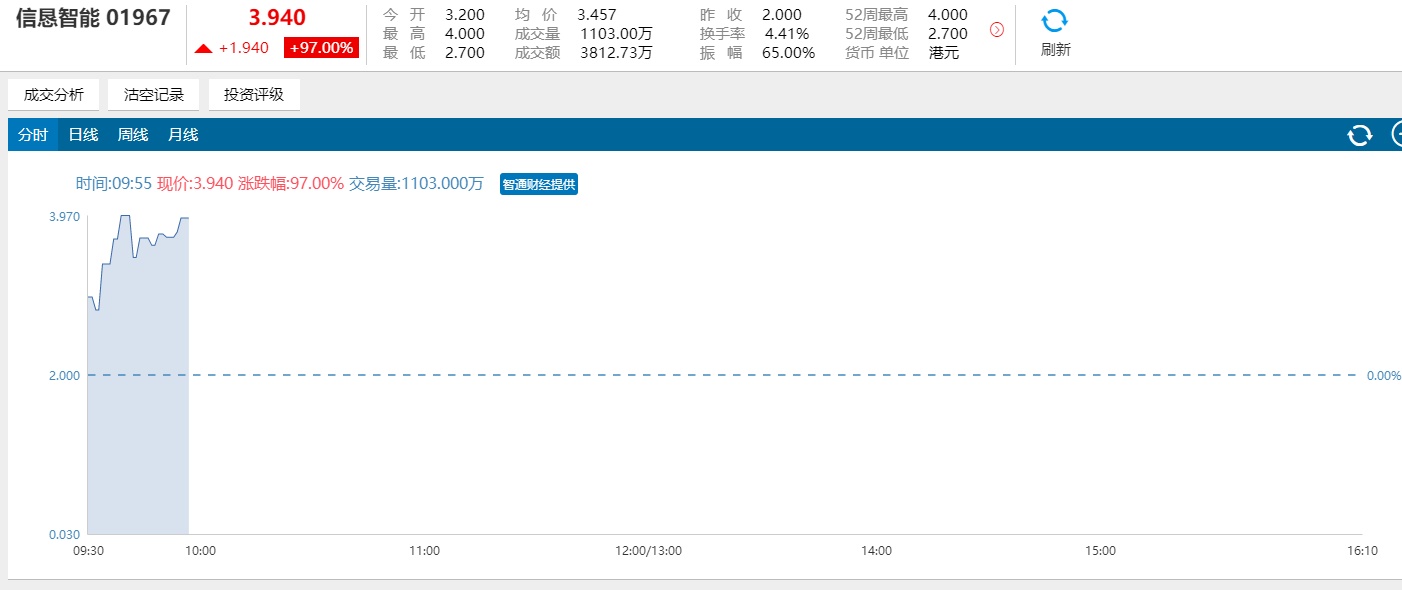Click the red up-triangle price indicator
The image size is (1402, 590).
pyautogui.click(x=203, y=48)
